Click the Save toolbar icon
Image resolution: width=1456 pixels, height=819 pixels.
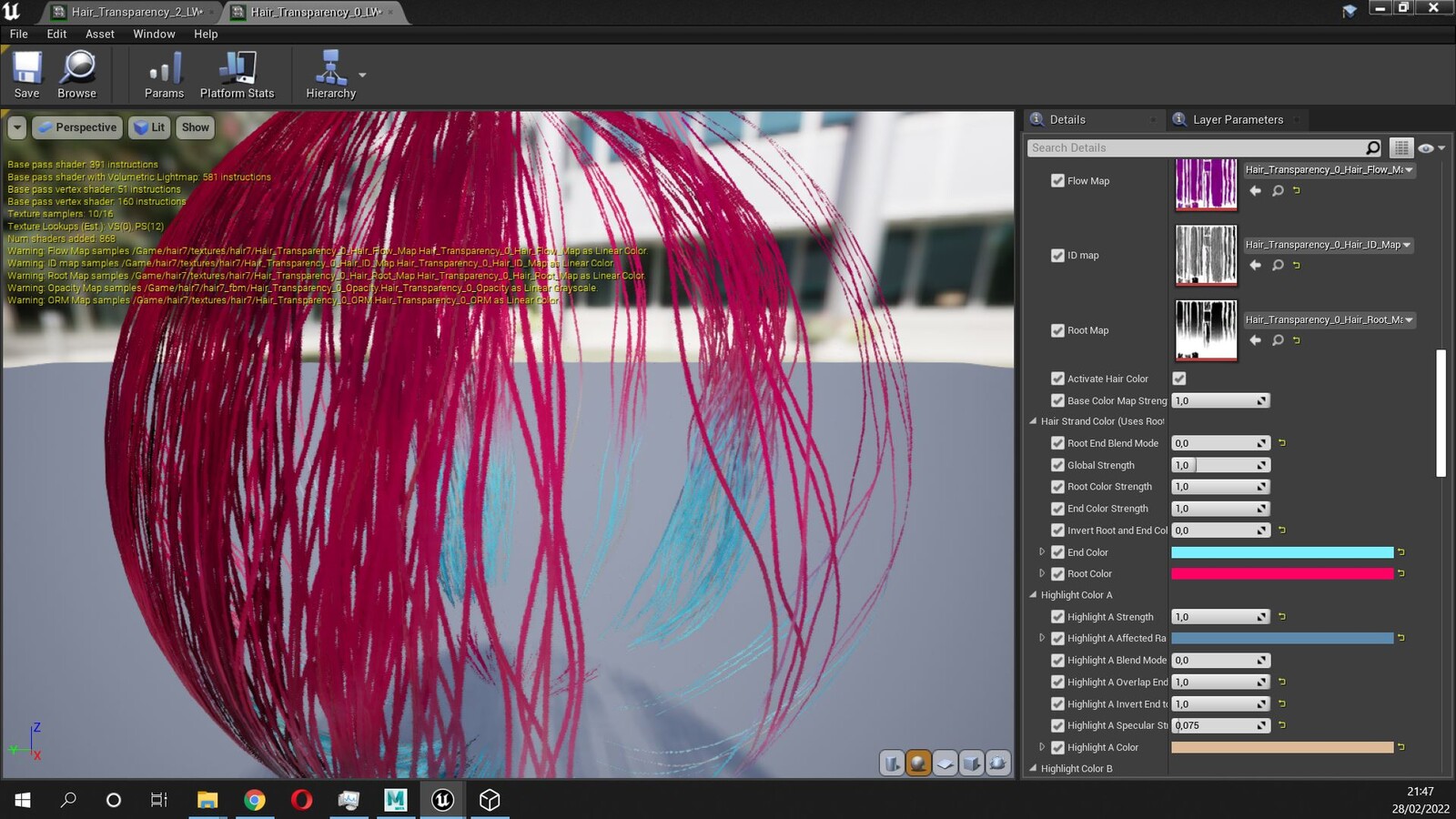point(26,75)
